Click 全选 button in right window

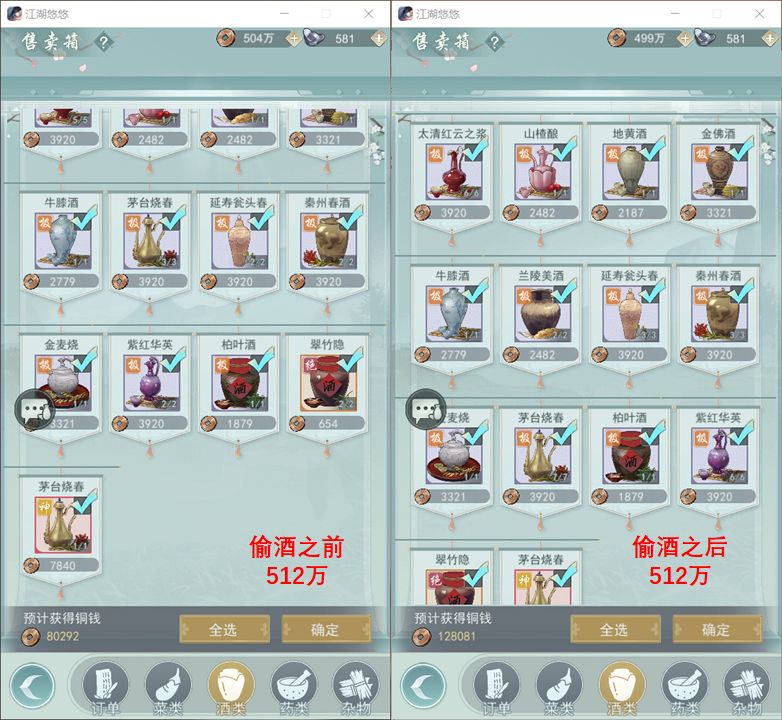click(615, 630)
